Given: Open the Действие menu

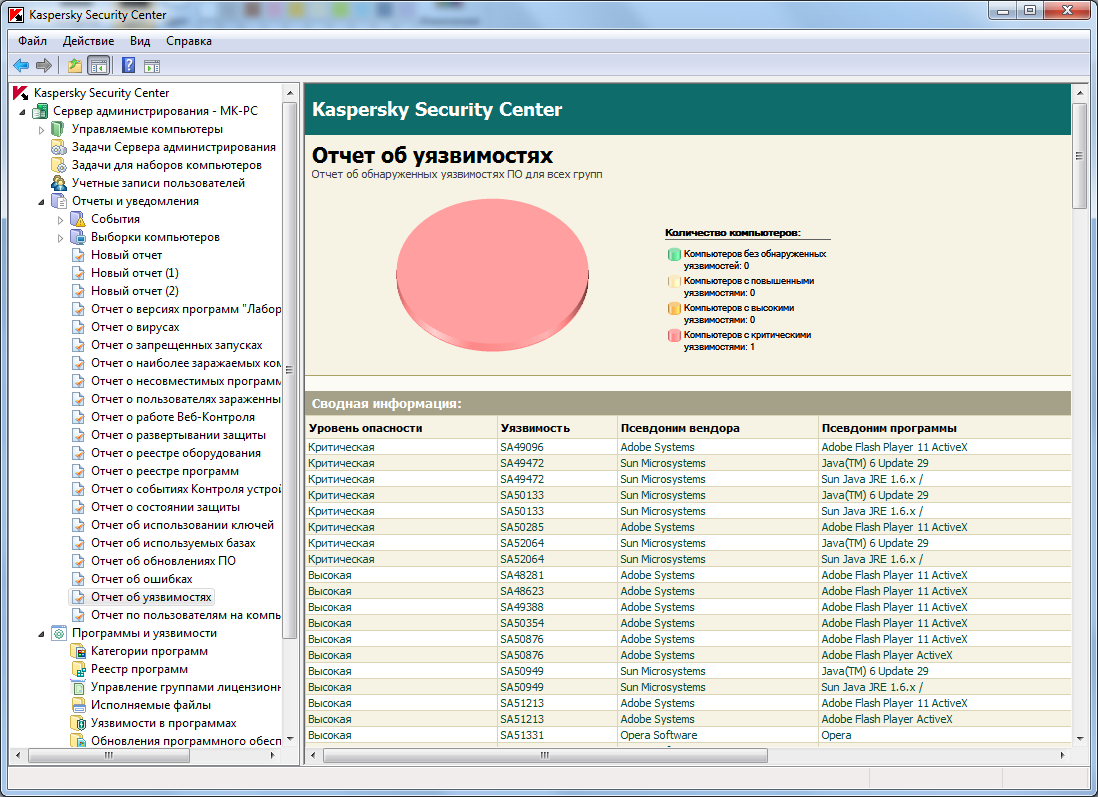Looking at the screenshot, I should coord(88,41).
